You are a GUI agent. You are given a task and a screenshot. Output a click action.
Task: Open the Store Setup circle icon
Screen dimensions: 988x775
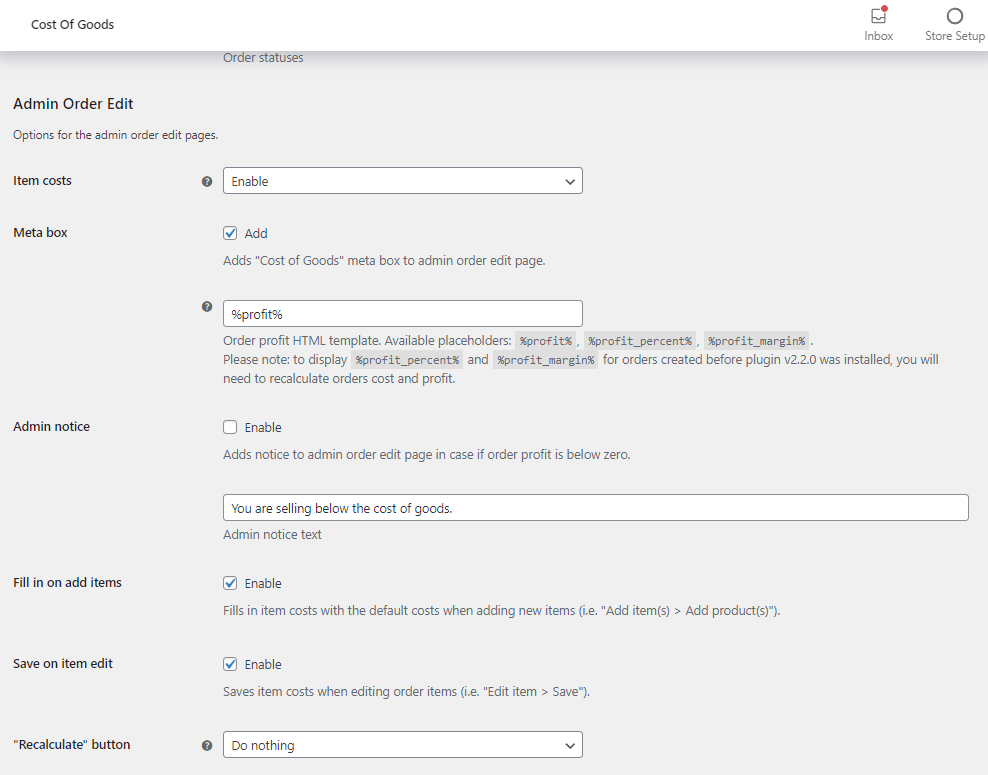pyautogui.click(x=955, y=16)
